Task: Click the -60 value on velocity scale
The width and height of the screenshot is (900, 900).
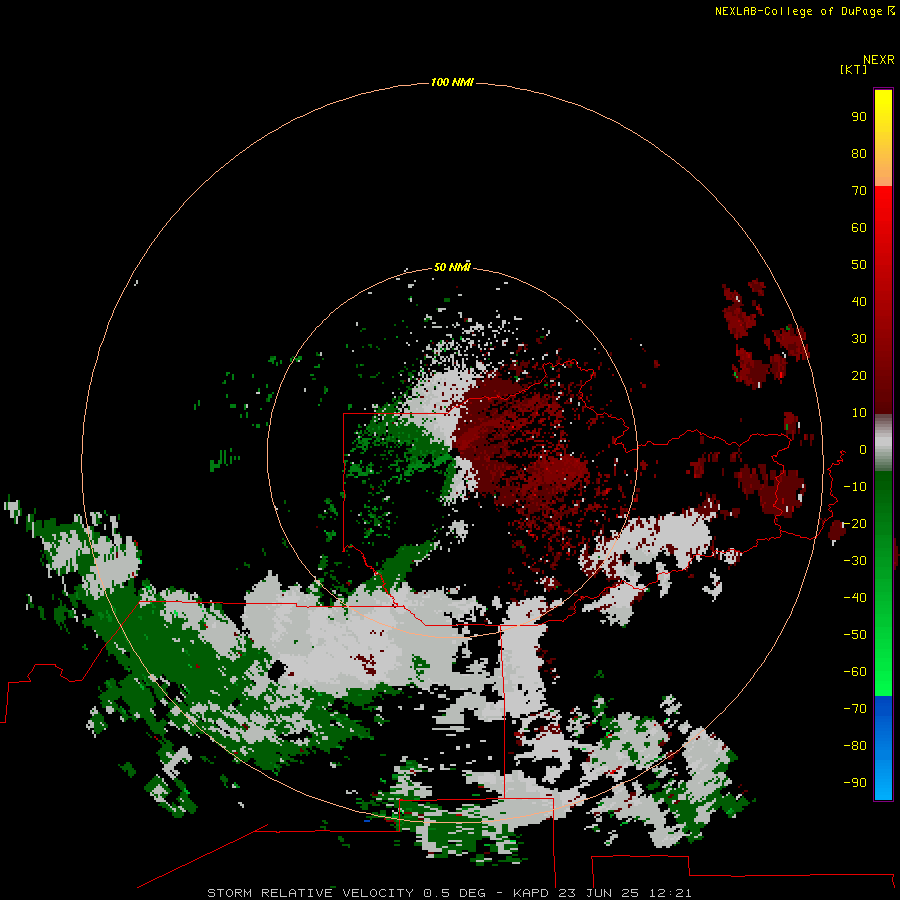Action: pyautogui.click(x=855, y=672)
